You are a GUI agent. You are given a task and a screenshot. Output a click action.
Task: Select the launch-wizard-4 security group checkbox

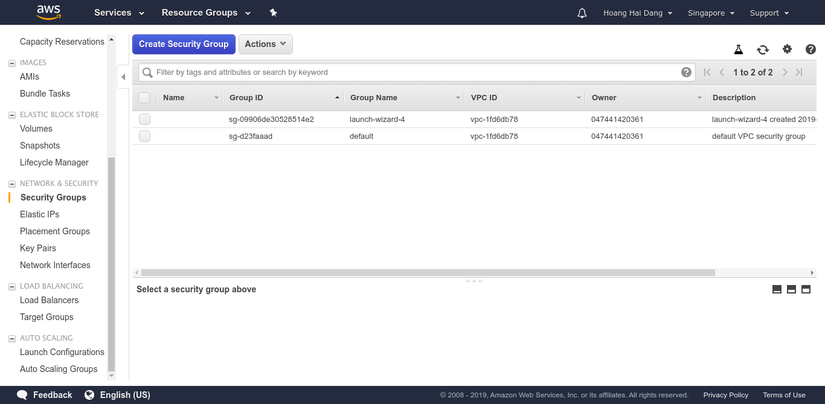145,119
